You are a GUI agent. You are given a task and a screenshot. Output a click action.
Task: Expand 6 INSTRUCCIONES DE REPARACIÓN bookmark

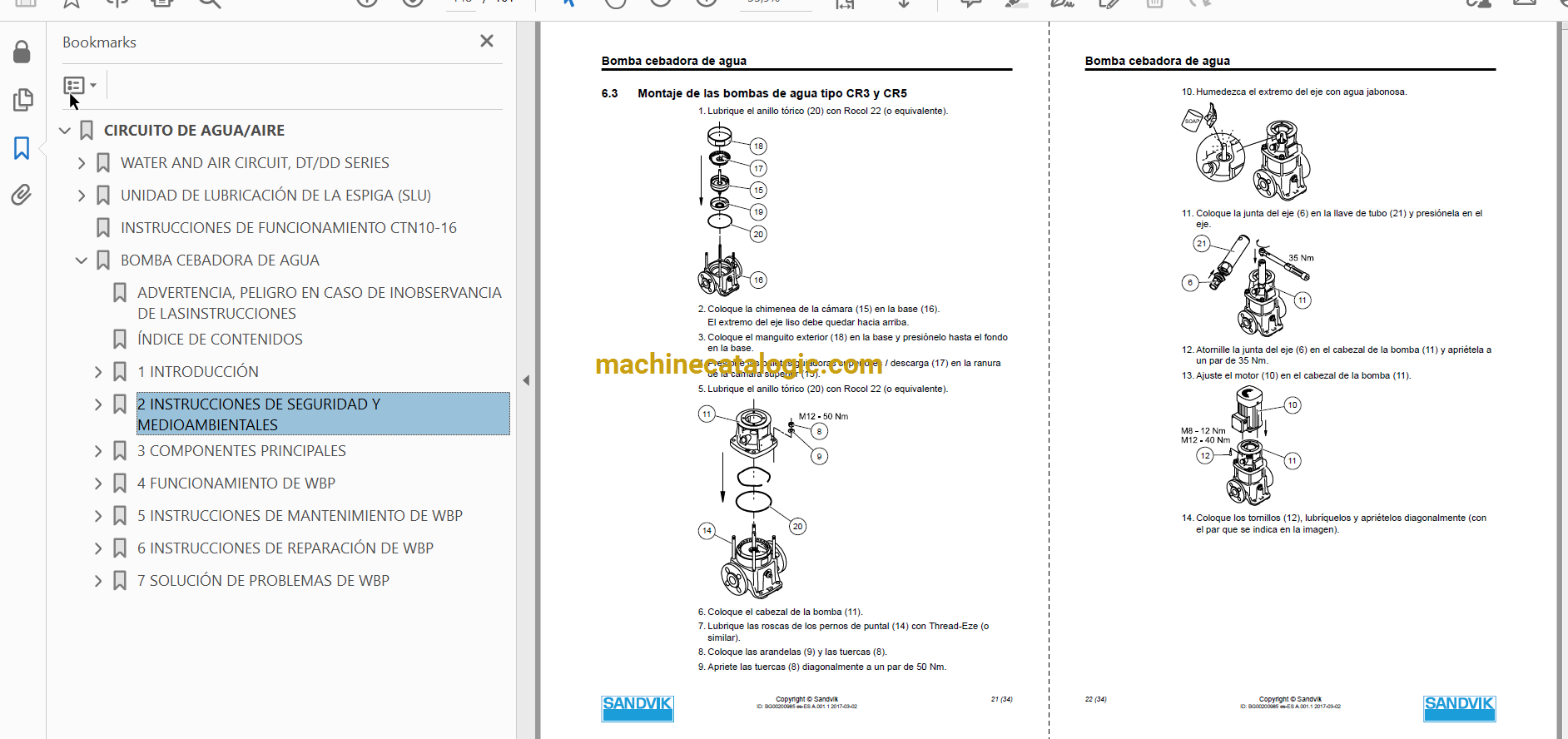click(98, 548)
